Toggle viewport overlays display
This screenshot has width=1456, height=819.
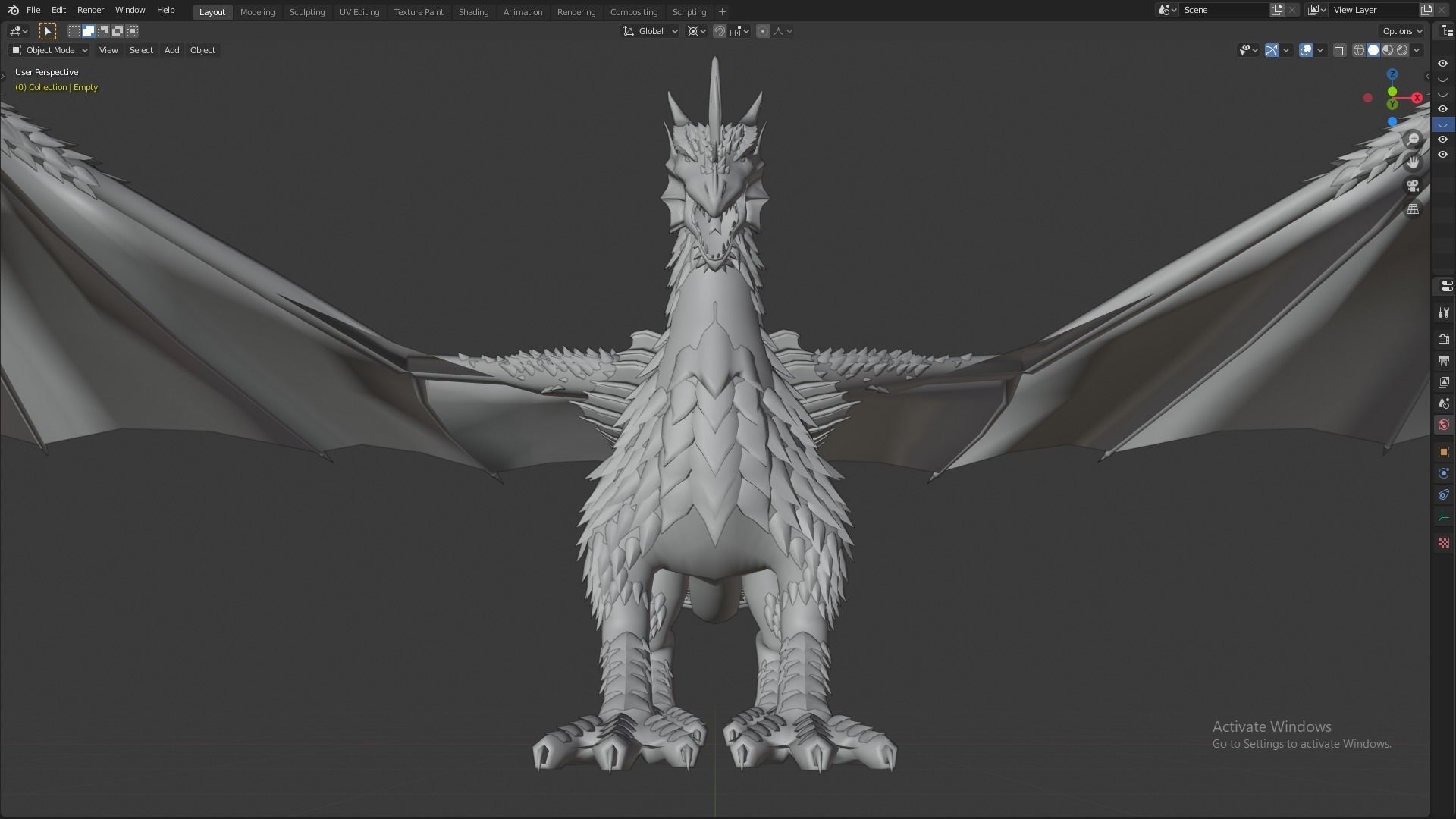tap(1306, 50)
